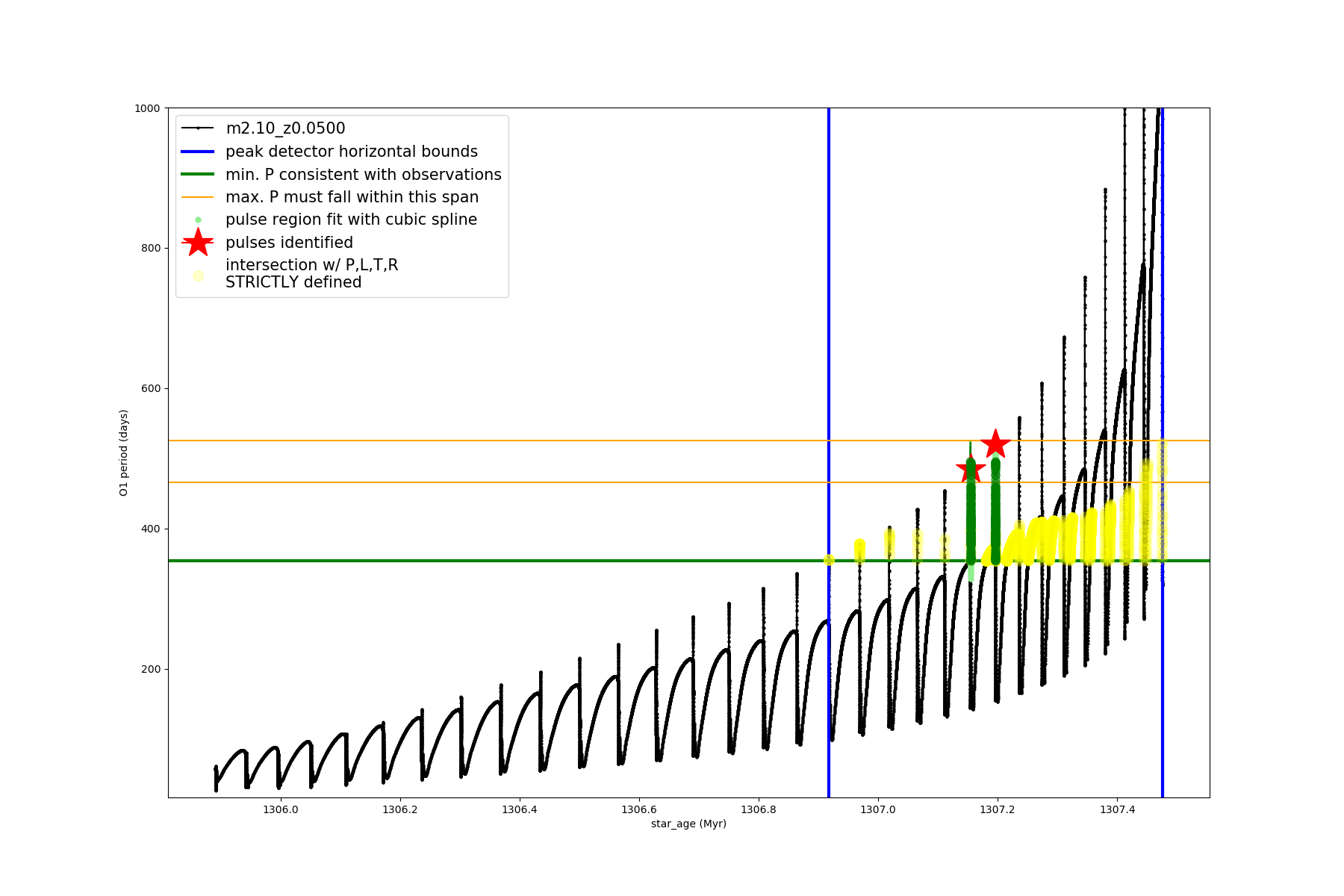Click the 'max. P must fall within this span' label
The width and height of the screenshot is (1344, 896).
coord(352,197)
